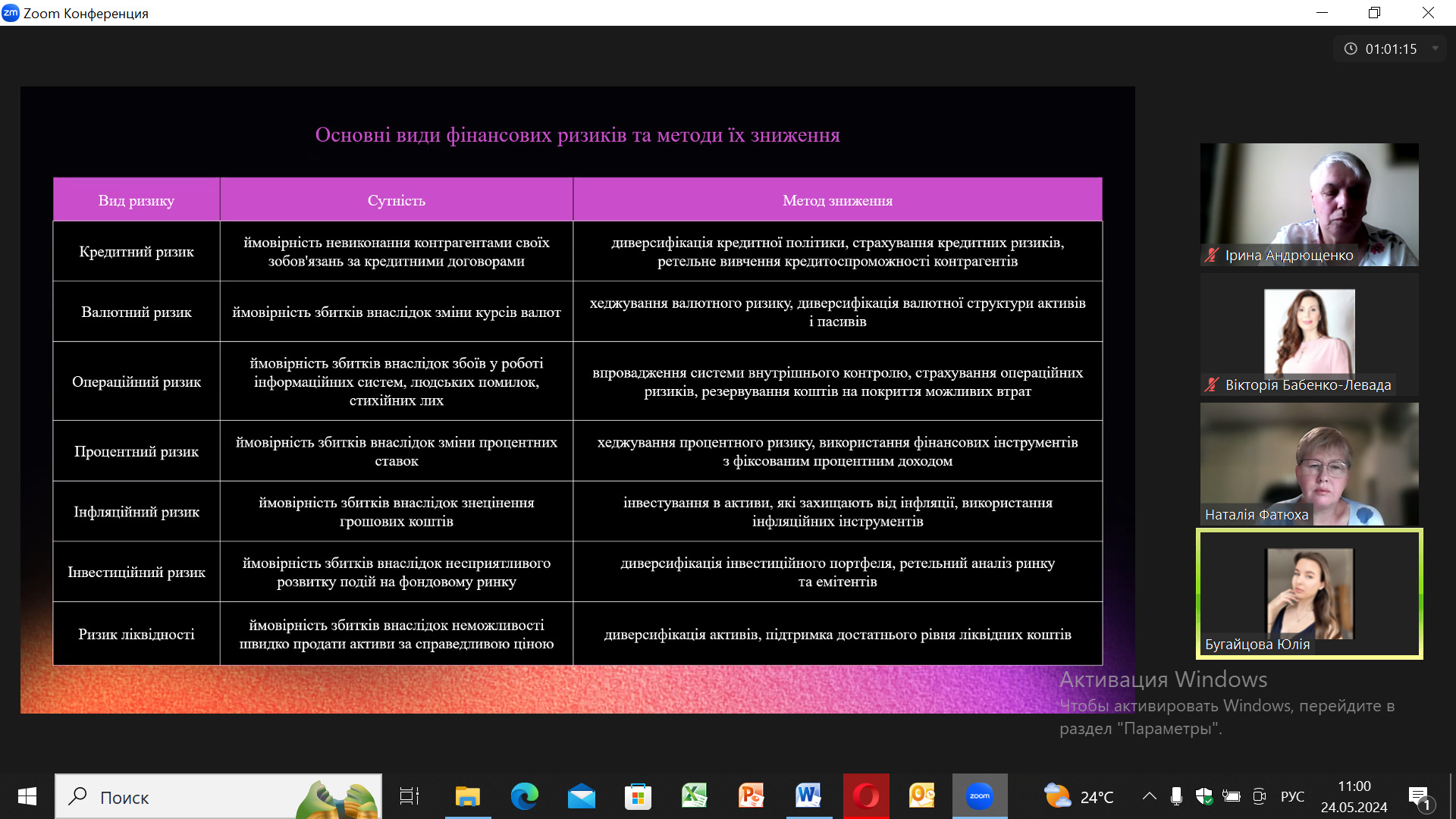Click the microphone tray icon
The height and width of the screenshot is (819, 1456).
click(1176, 796)
